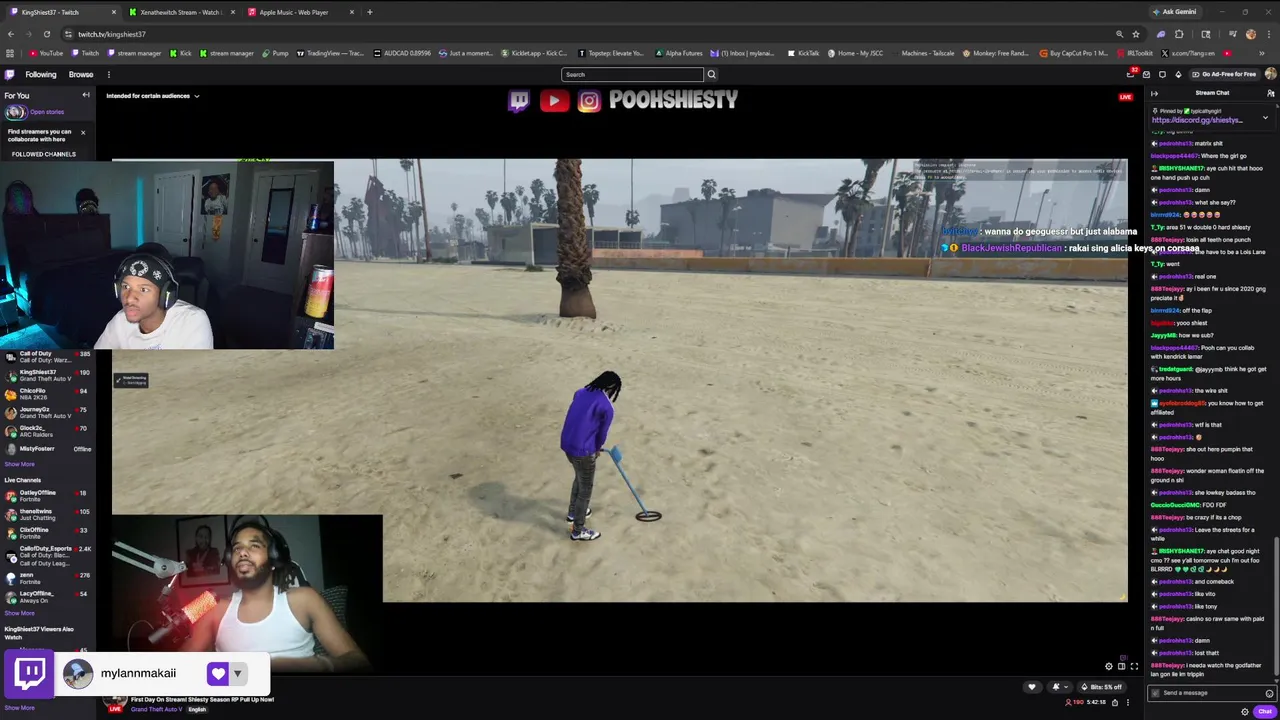
Task: Open the notification bell dropdown
Action: tap(1059, 687)
